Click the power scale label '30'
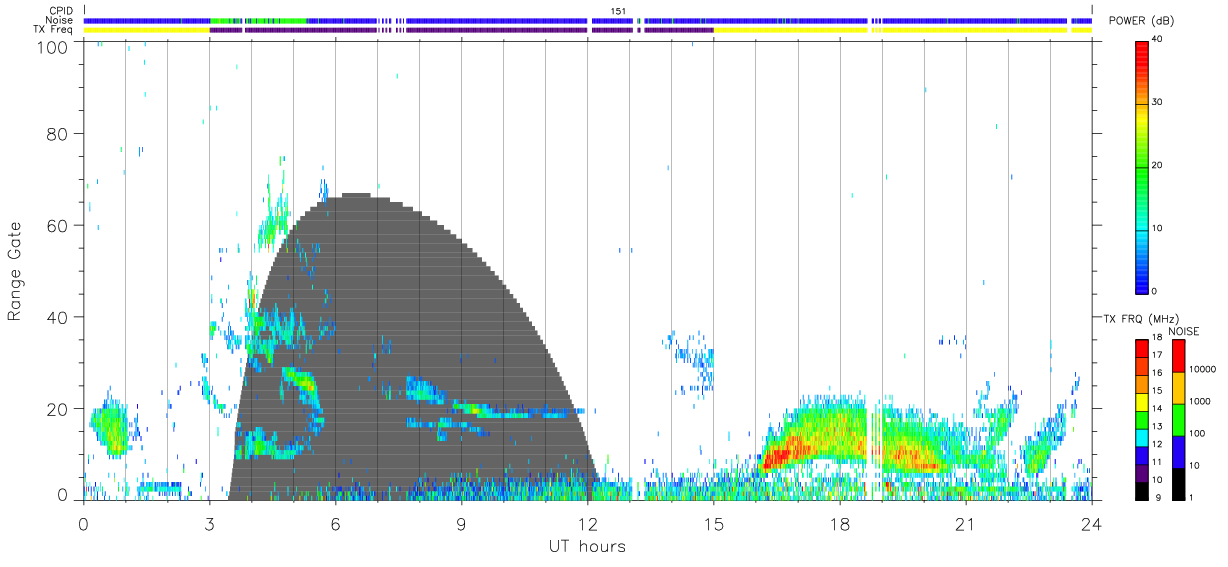 [x=1159, y=103]
